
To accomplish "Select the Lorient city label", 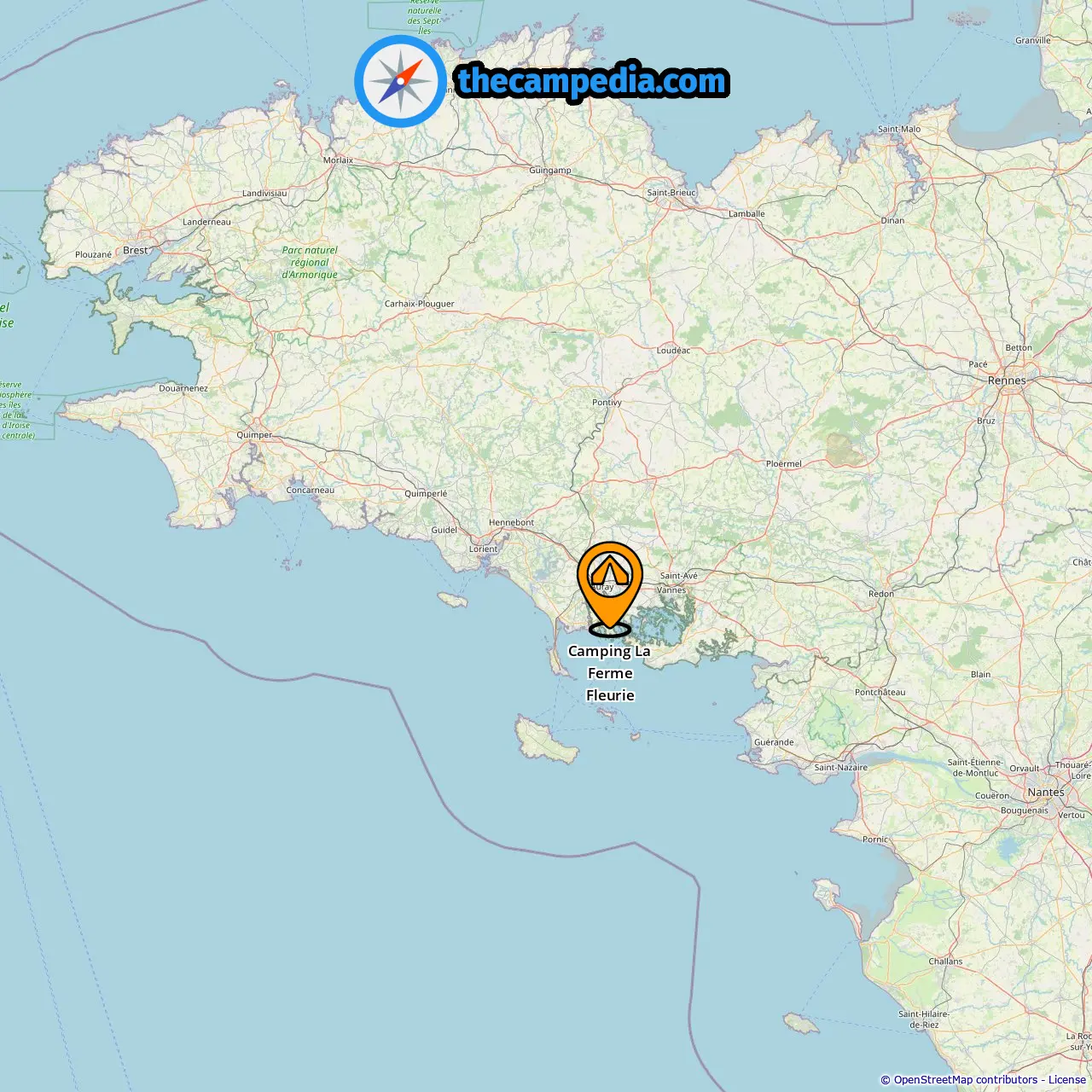I will coord(483,549).
